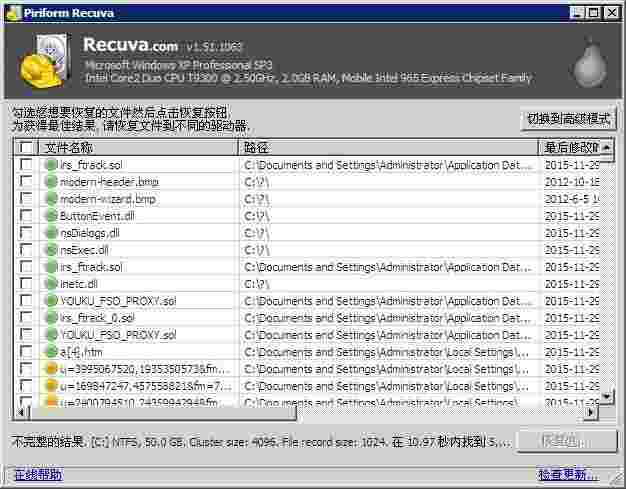This screenshot has height=489, width=626.
Task: Select the file name starting u=3995067520
Action: [145, 369]
